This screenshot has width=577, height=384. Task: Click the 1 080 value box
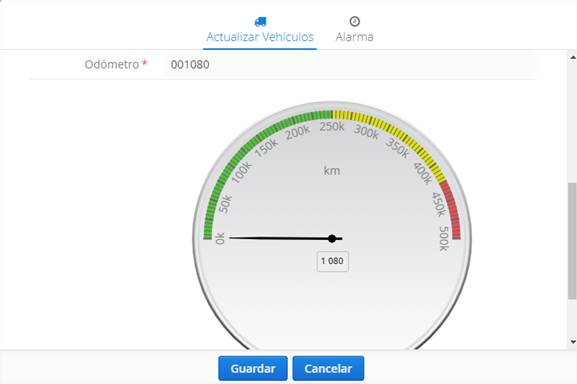coord(333,261)
